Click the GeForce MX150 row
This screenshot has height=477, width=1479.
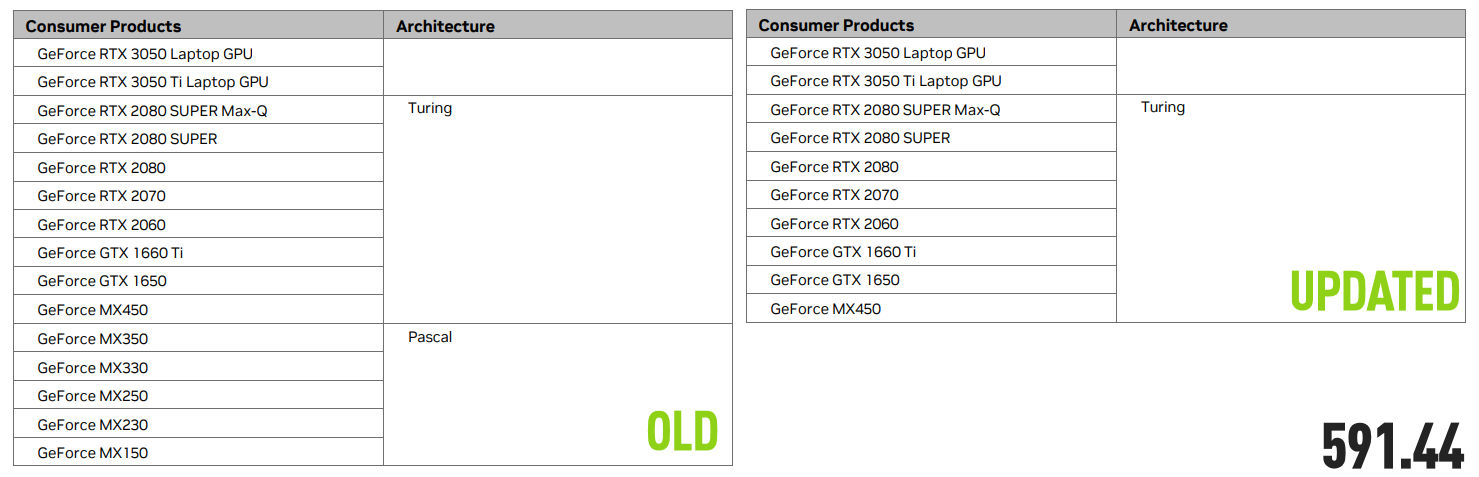point(93,453)
